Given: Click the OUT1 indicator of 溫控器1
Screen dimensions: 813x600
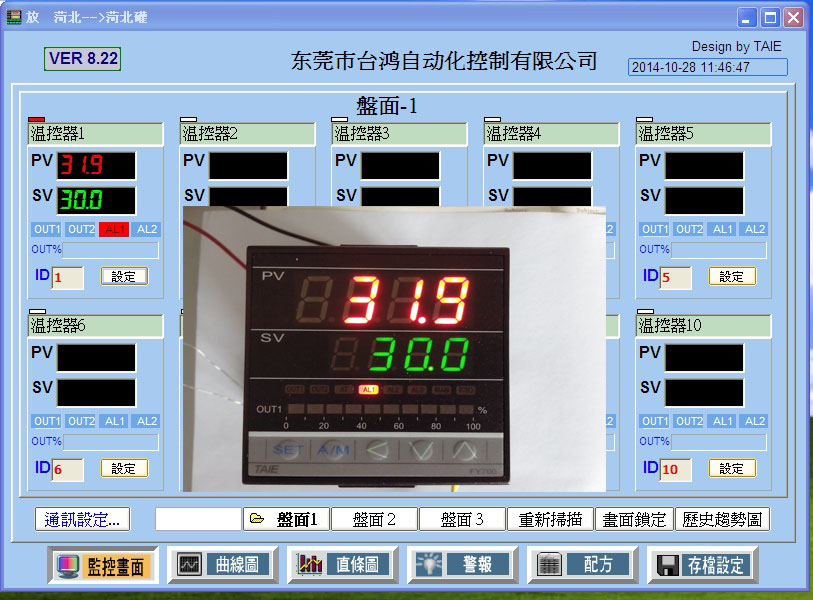Looking at the screenshot, I should click(47, 229).
